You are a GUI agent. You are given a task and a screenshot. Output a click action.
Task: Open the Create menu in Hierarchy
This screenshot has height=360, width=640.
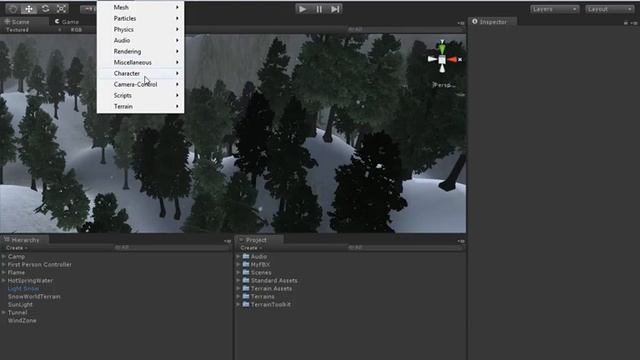pyautogui.click(x=17, y=248)
